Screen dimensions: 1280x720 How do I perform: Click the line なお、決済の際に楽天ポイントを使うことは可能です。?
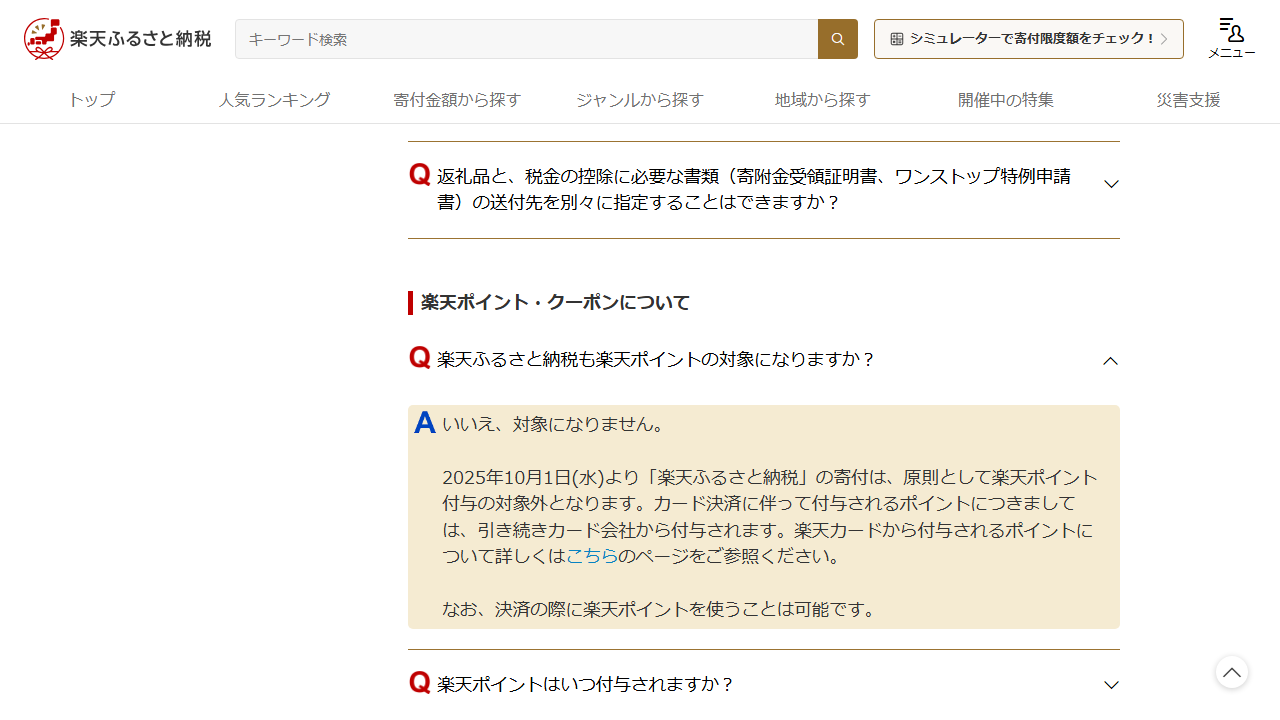pos(660,609)
